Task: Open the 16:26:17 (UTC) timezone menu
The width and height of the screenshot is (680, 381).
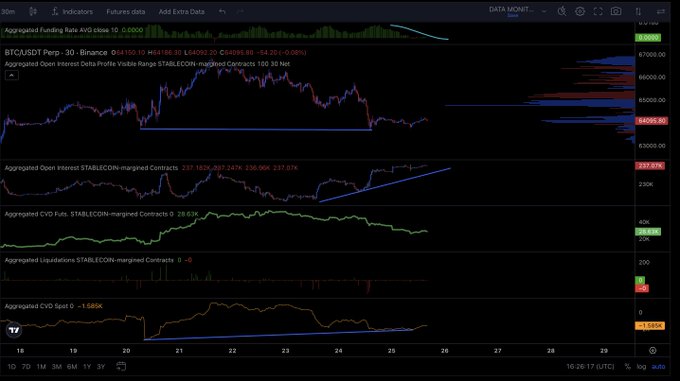Action: tap(590, 367)
